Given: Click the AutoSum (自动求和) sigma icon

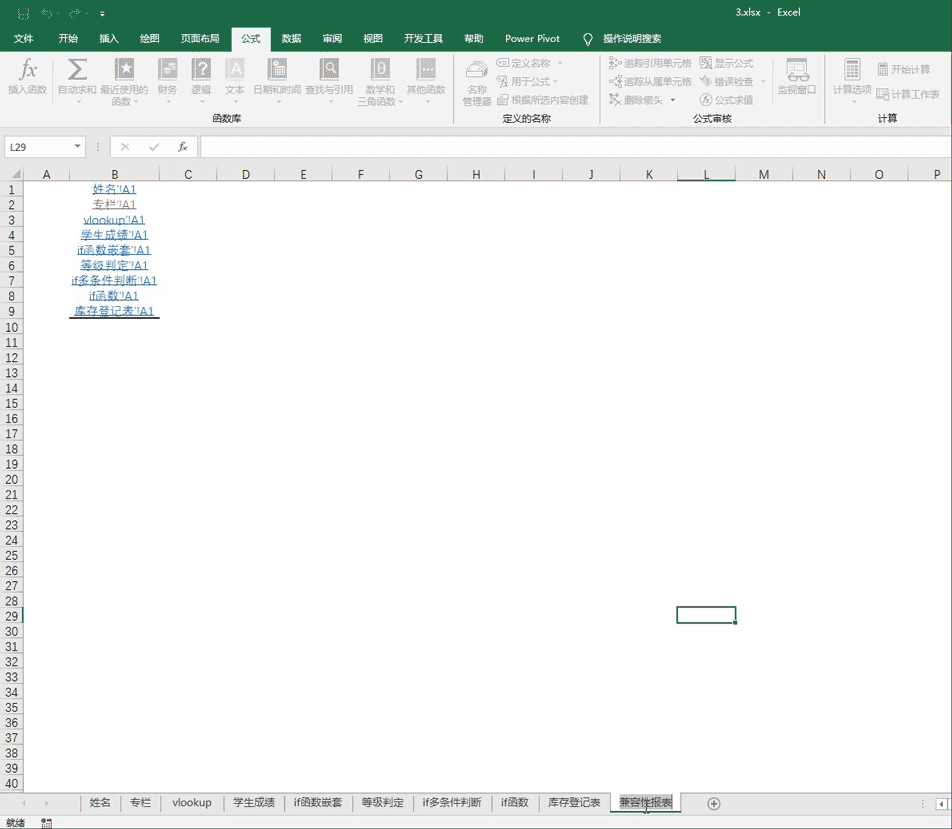Looking at the screenshot, I should (77, 69).
